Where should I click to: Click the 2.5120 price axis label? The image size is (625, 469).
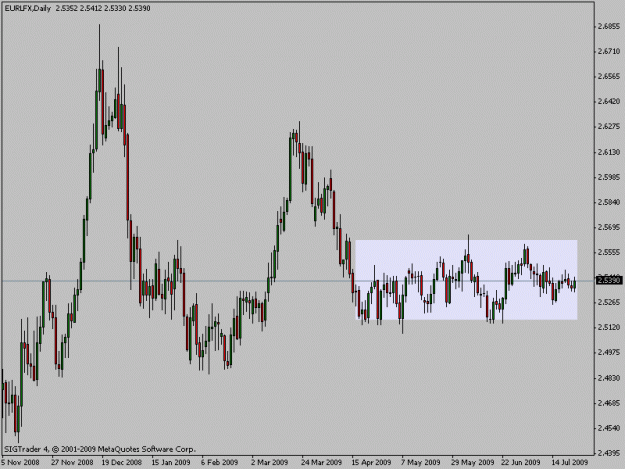point(609,327)
